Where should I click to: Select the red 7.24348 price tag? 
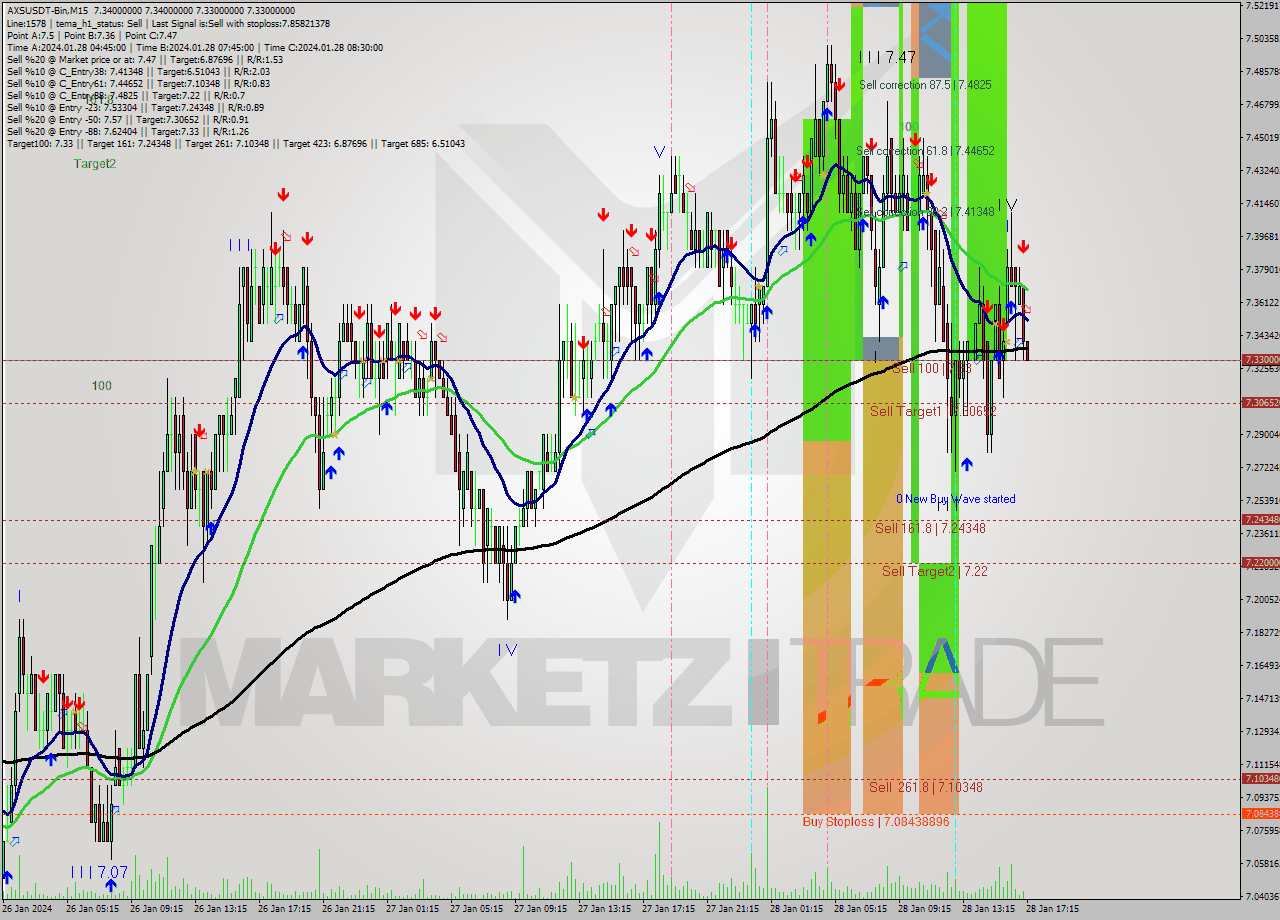tap(1260, 519)
